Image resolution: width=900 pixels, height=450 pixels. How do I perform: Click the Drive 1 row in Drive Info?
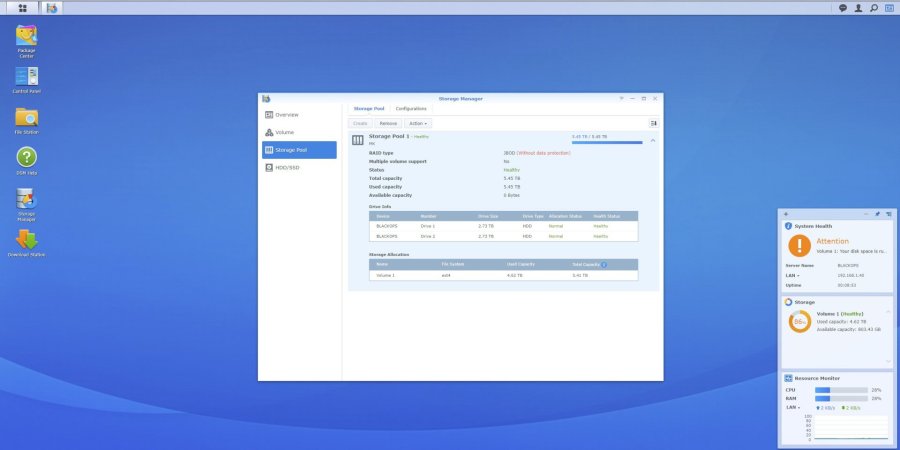tap(503, 226)
